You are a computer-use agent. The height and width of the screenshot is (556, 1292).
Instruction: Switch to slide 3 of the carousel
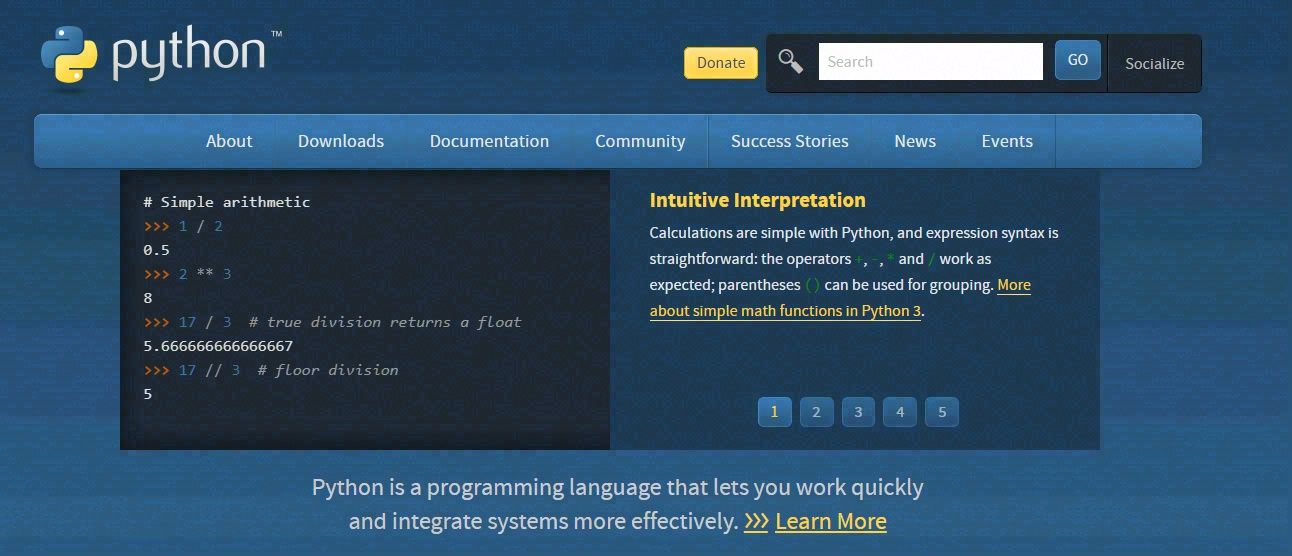858,412
